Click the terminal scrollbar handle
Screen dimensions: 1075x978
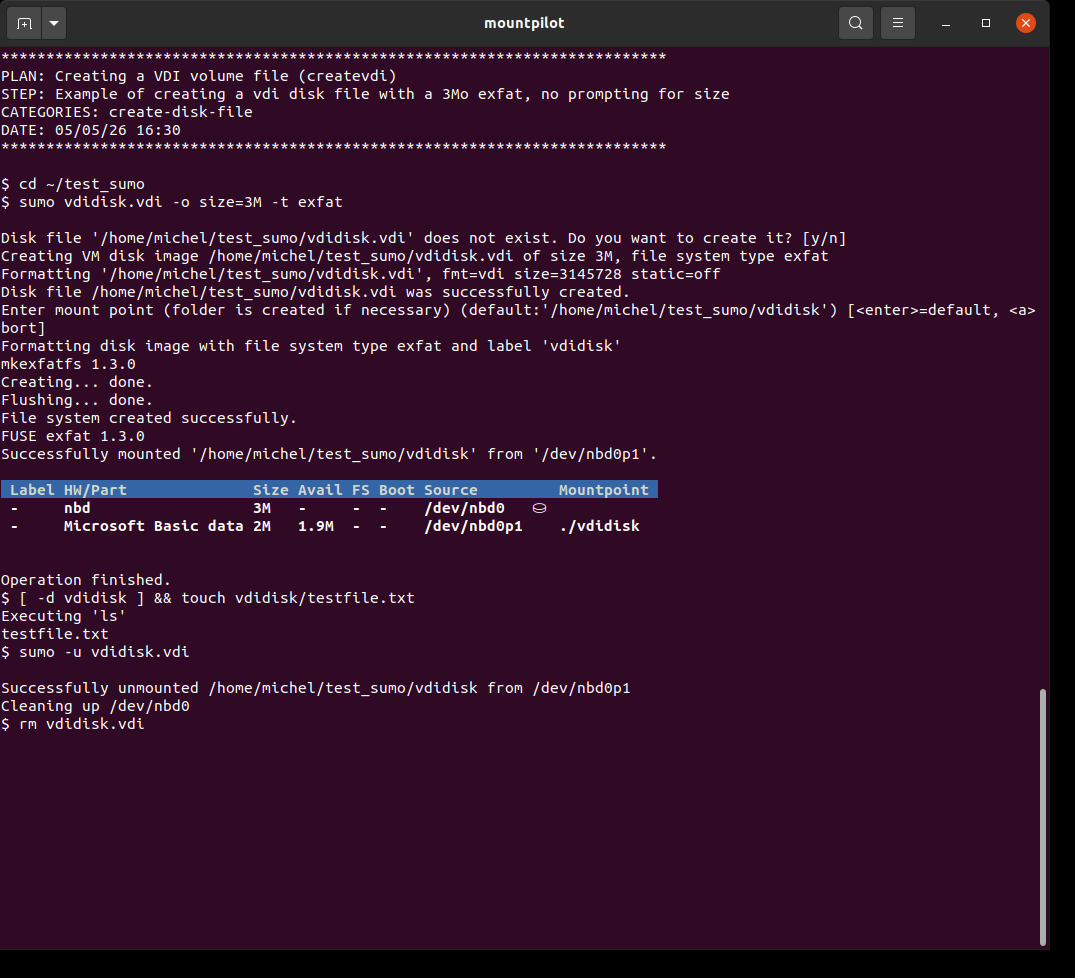click(x=1043, y=817)
